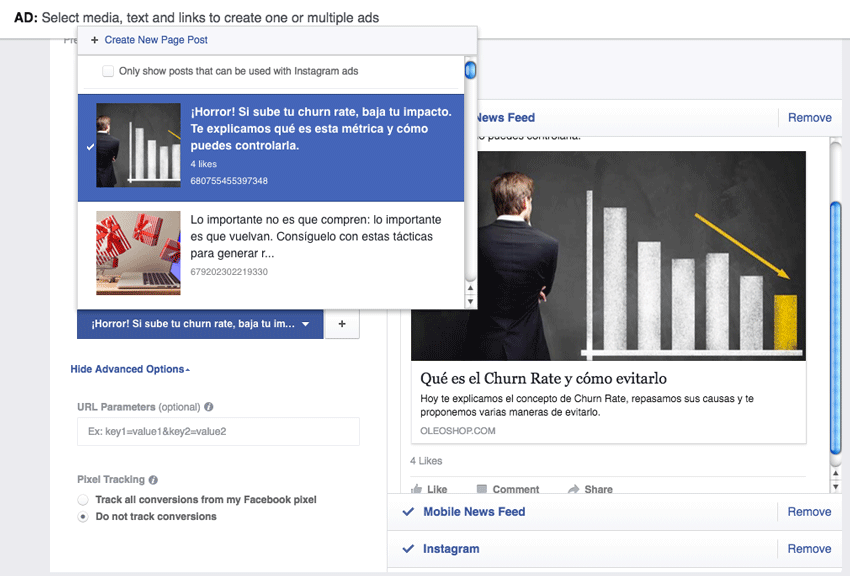Remove the Mobile News Feed placement
The height and width of the screenshot is (576, 850).
tap(809, 512)
